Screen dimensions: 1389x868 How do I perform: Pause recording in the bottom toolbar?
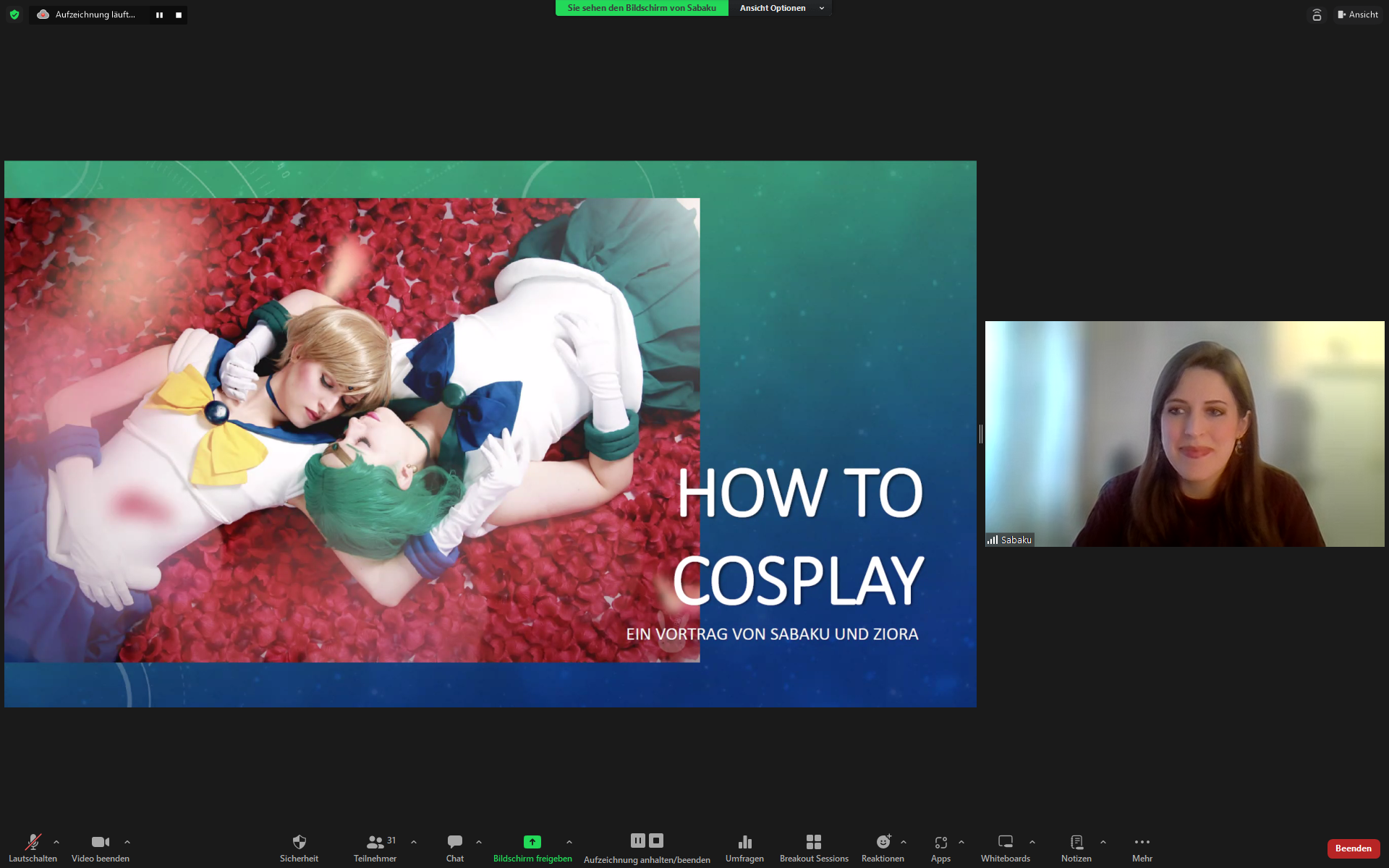coord(637,841)
